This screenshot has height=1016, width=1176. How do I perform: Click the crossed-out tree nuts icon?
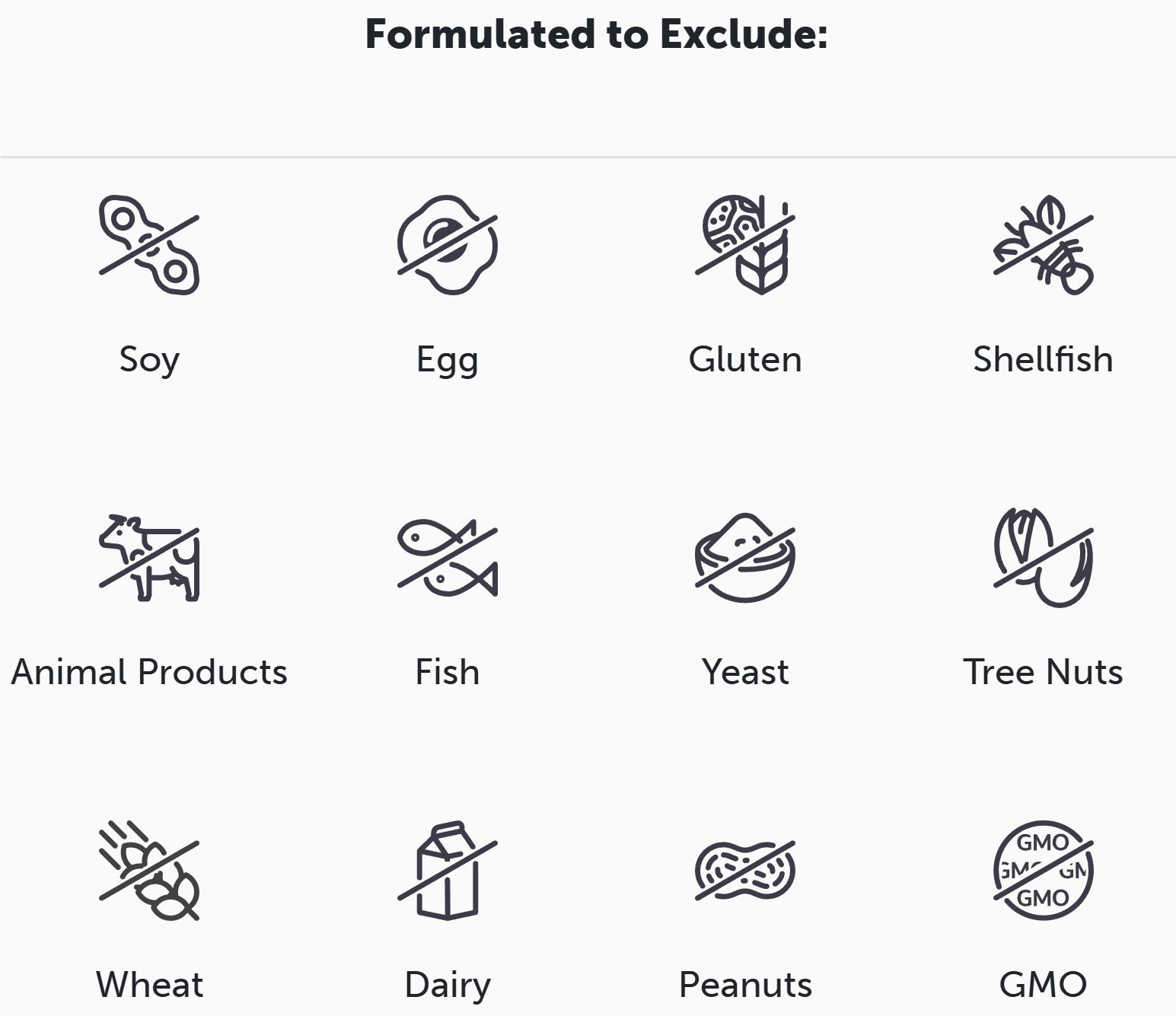click(x=1044, y=558)
